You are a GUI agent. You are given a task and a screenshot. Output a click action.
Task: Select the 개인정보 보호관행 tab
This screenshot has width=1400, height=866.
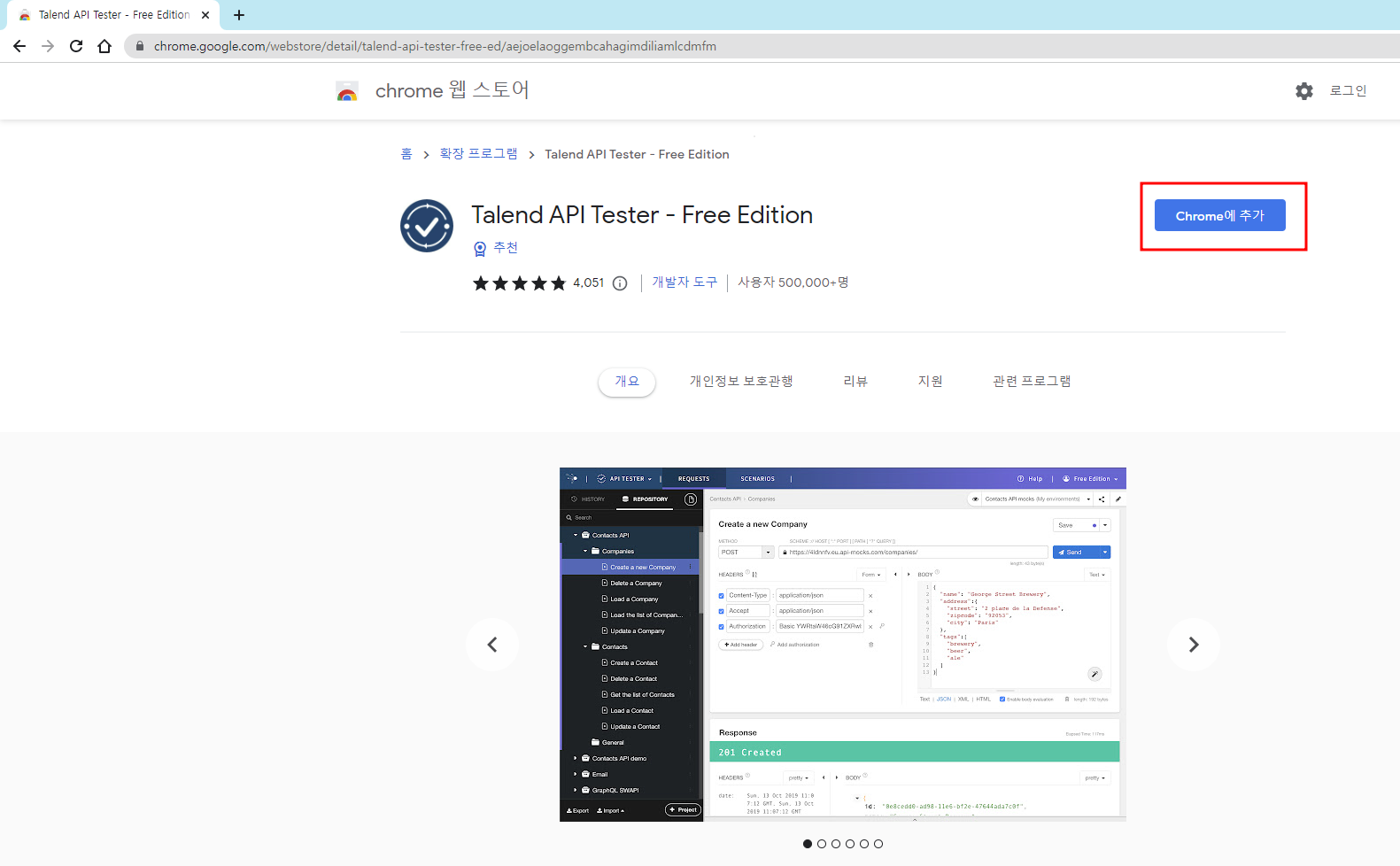pos(741,382)
